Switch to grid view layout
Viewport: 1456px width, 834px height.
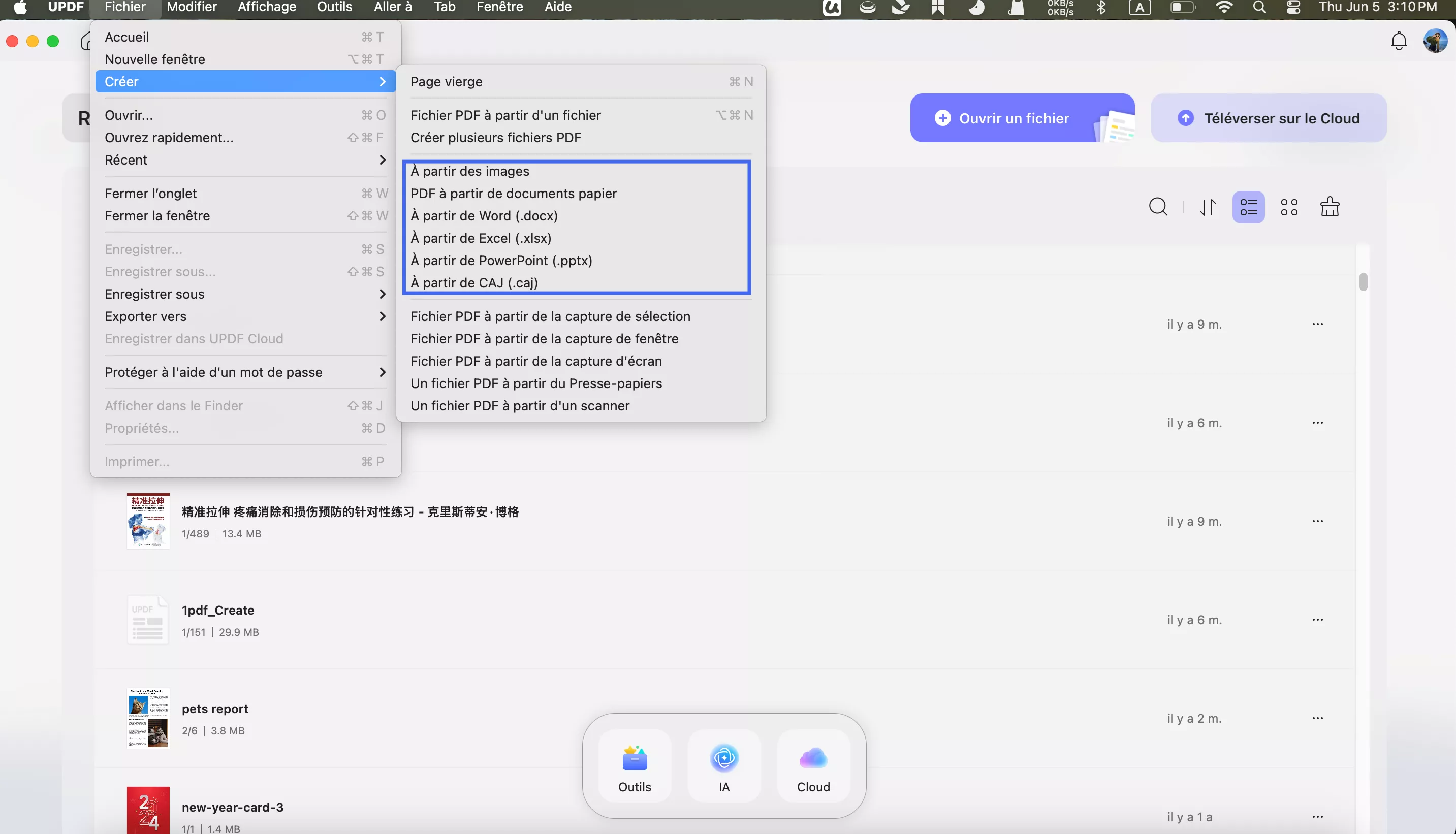point(1289,207)
